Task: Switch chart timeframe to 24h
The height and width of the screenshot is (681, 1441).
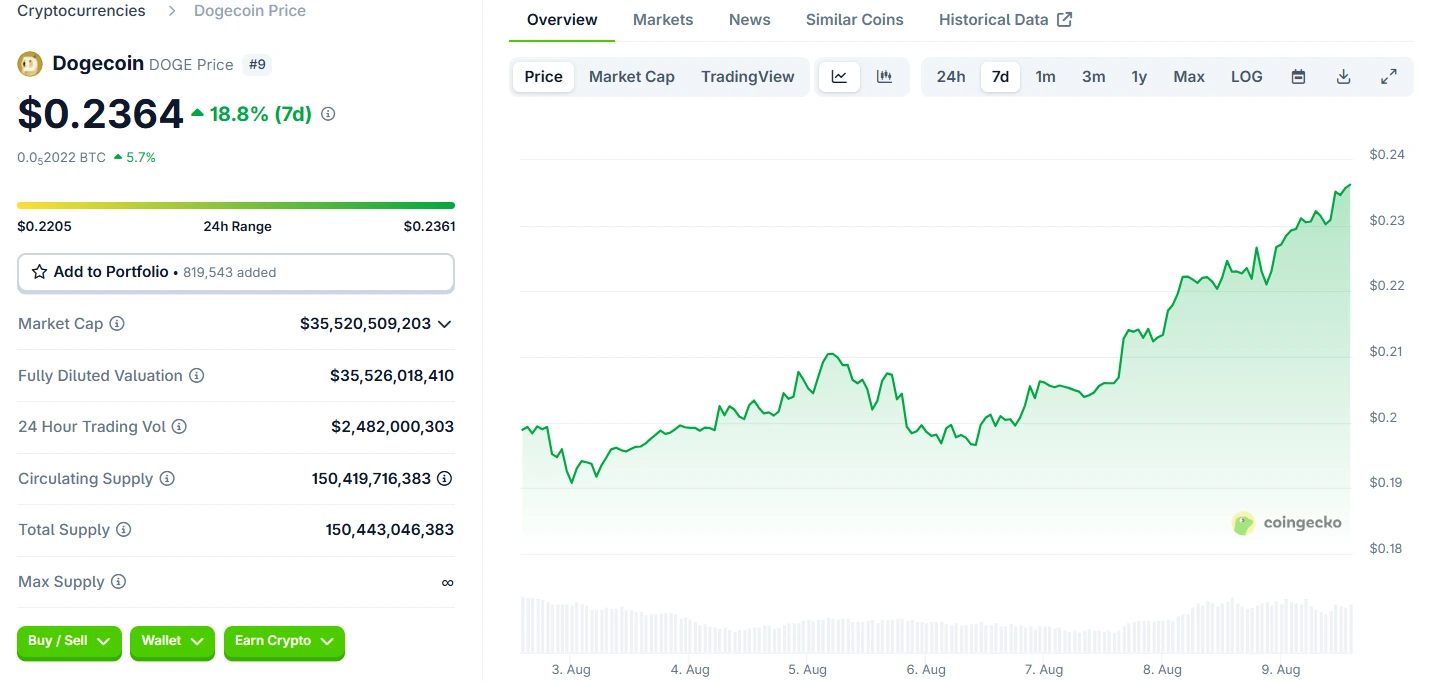Action: pos(950,76)
